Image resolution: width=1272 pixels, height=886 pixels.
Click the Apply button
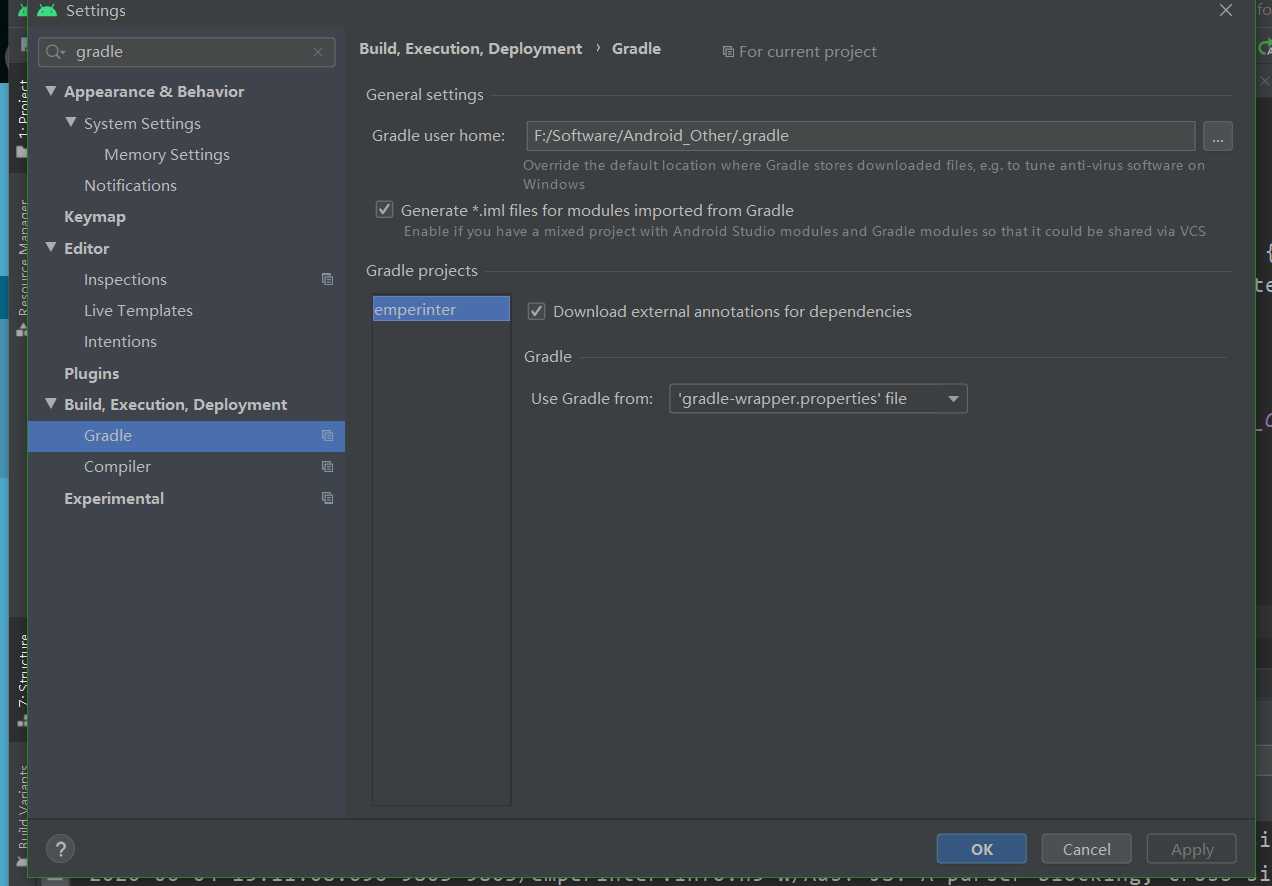(1192, 849)
